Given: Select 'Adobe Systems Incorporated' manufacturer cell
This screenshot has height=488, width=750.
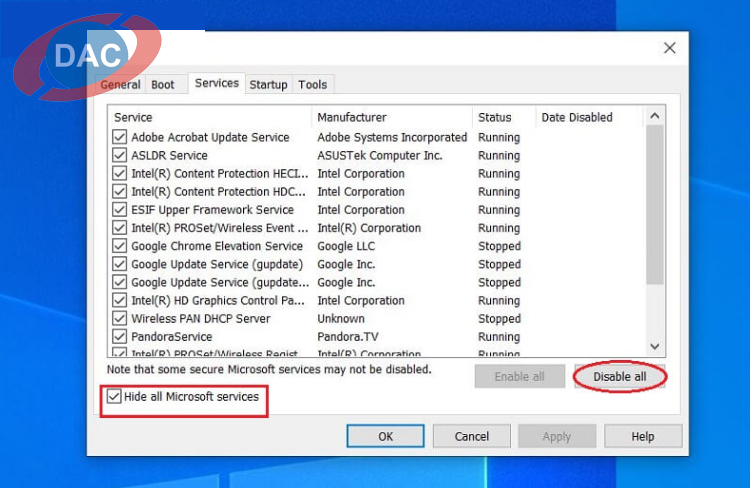Looking at the screenshot, I should [392, 137].
